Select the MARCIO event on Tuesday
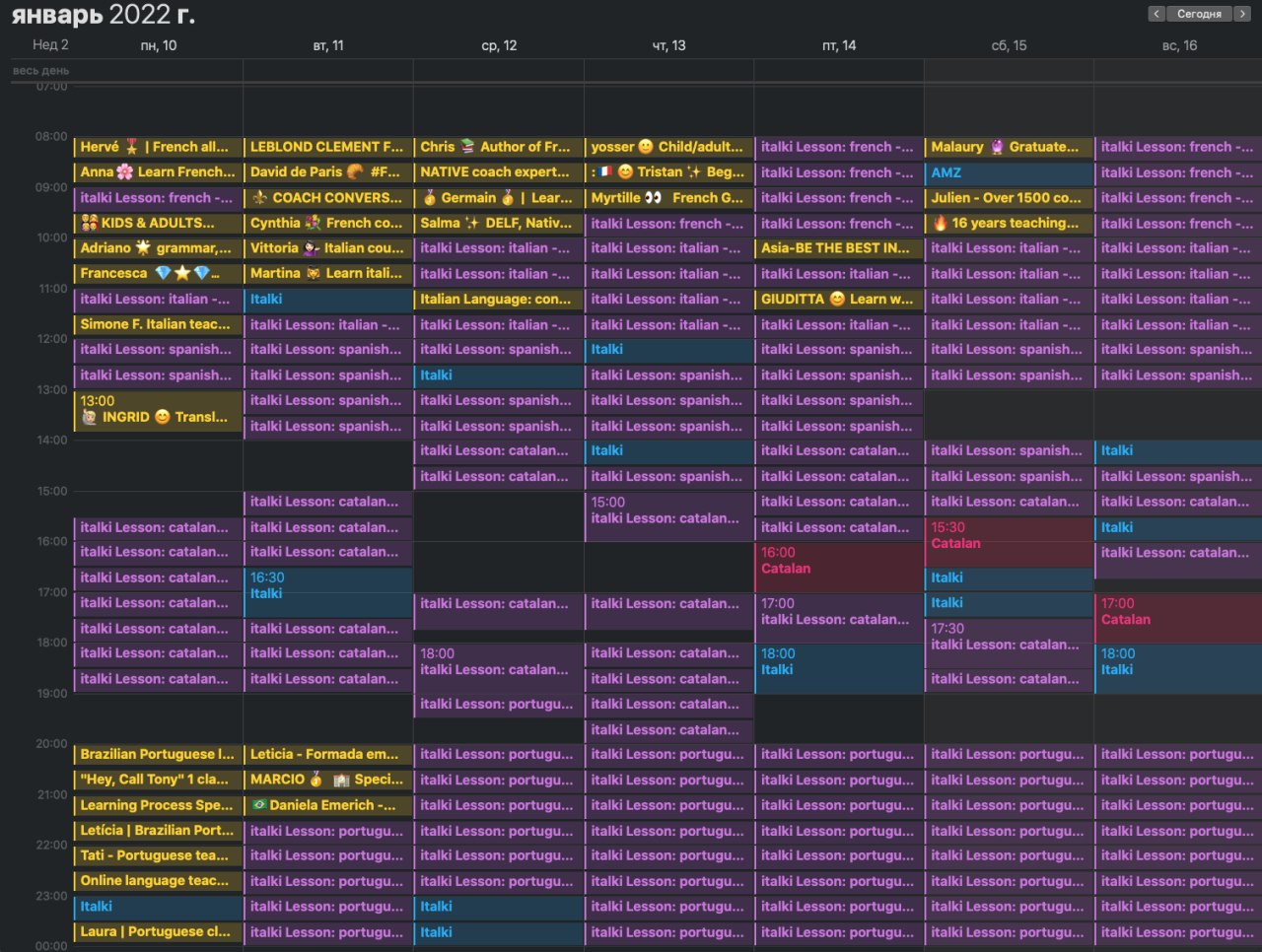1262x952 pixels. coord(327,780)
